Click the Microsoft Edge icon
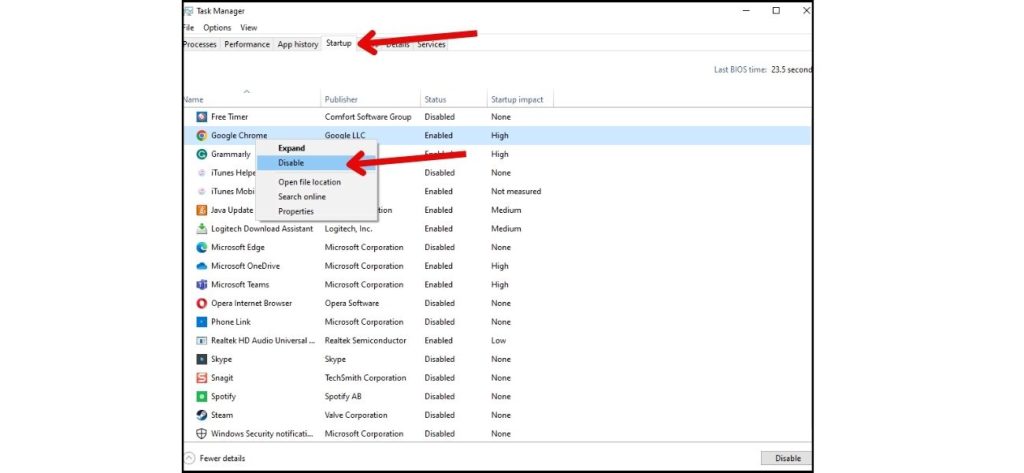 pyautogui.click(x=202, y=248)
